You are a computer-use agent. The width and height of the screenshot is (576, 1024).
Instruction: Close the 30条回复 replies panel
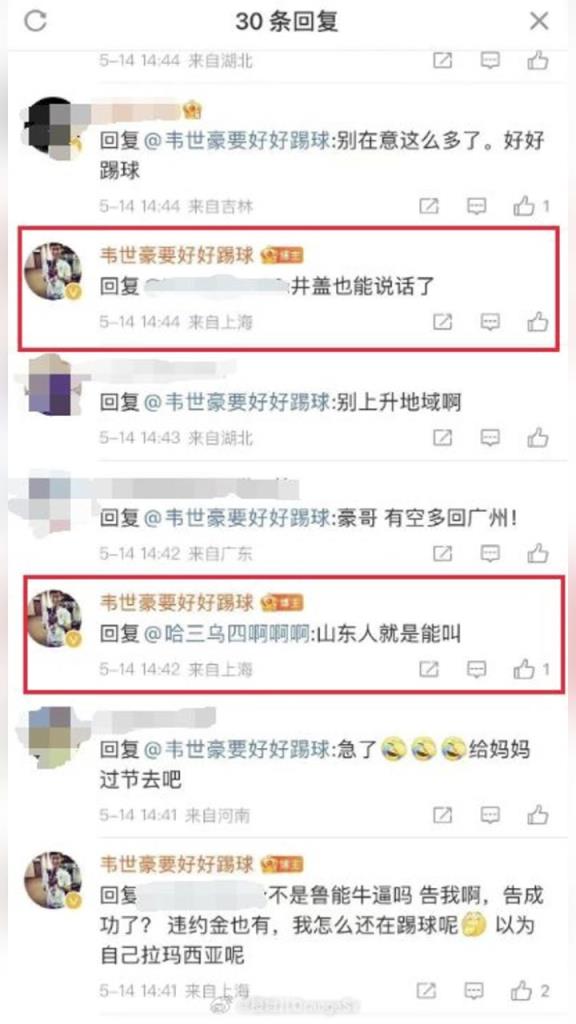[x=539, y=22]
